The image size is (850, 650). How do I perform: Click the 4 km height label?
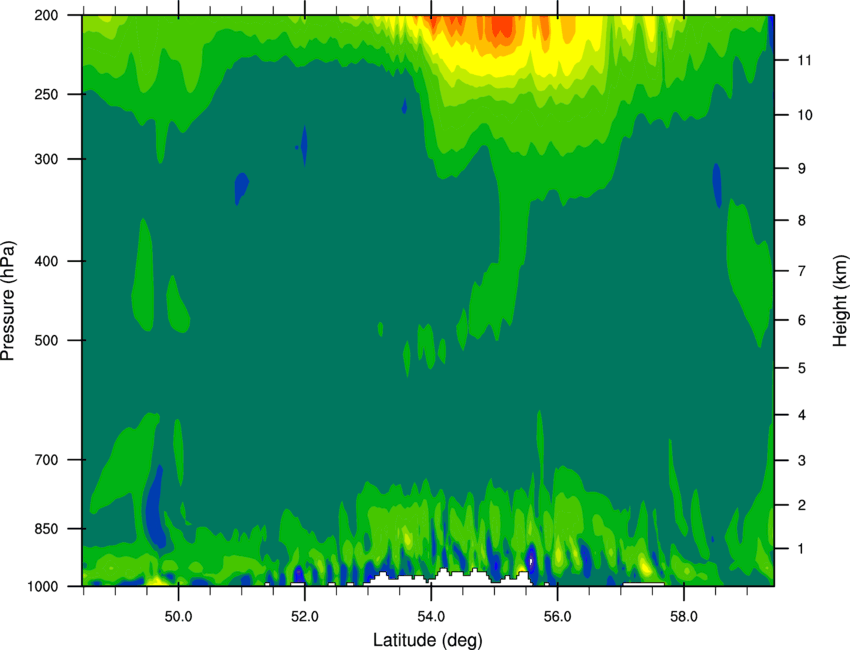tap(802, 415)
